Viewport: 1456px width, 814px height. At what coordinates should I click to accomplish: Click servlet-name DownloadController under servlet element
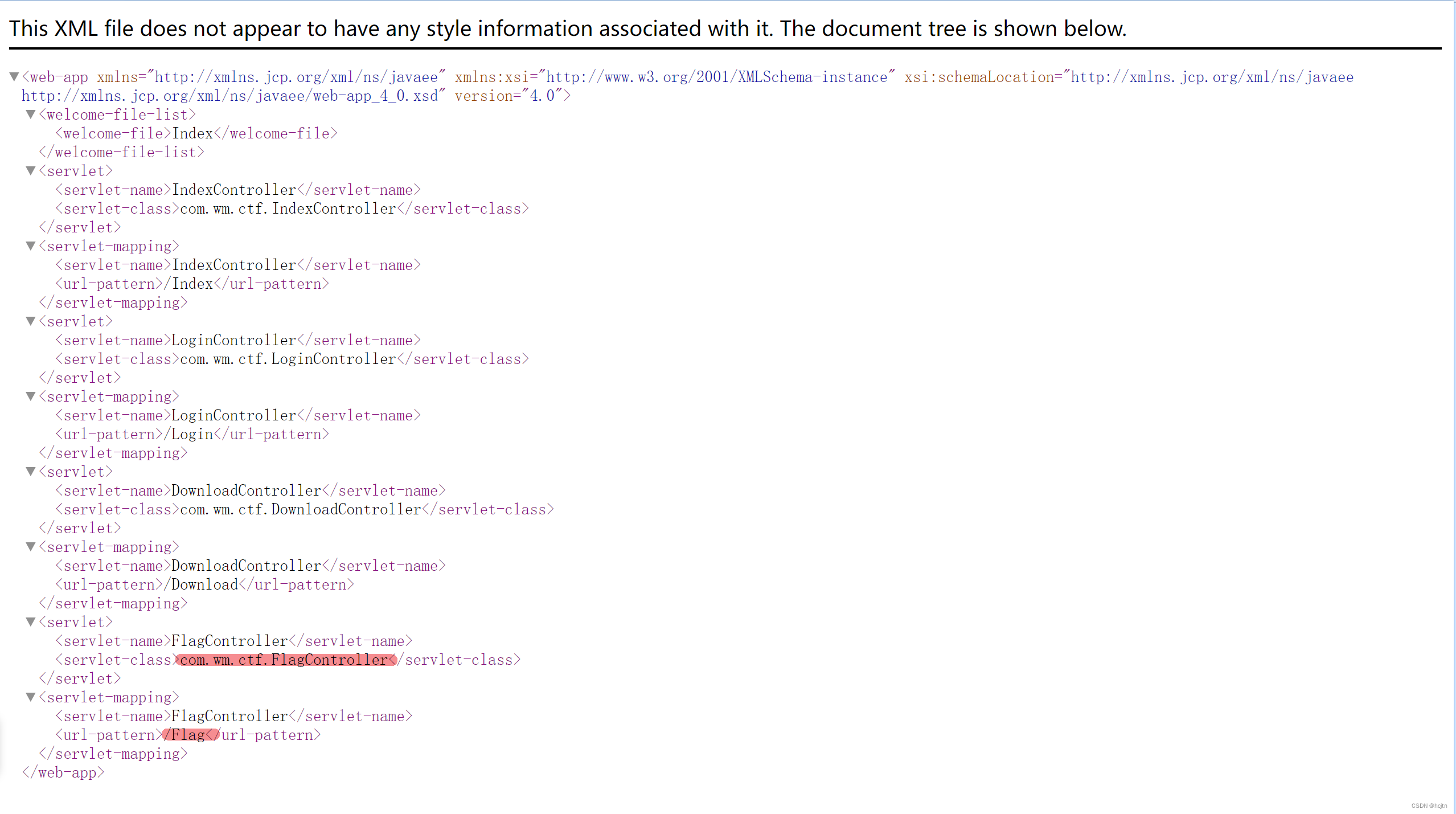tap(247, 490)
